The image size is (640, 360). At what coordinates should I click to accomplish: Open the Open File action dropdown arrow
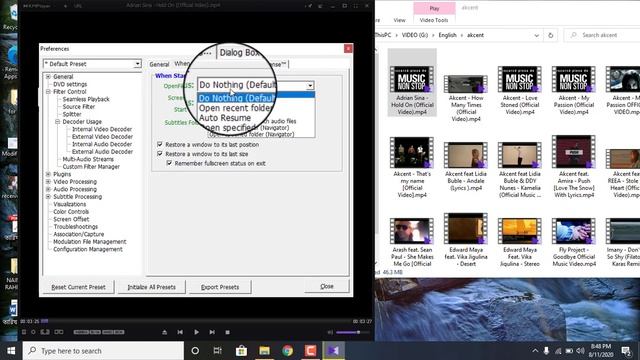point(310,86)
